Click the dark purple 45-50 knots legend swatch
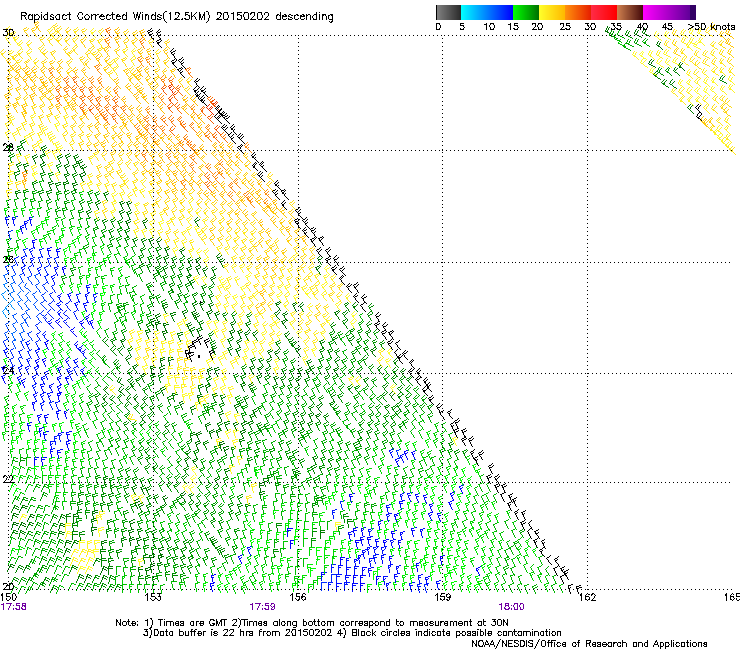 (682, 12)
